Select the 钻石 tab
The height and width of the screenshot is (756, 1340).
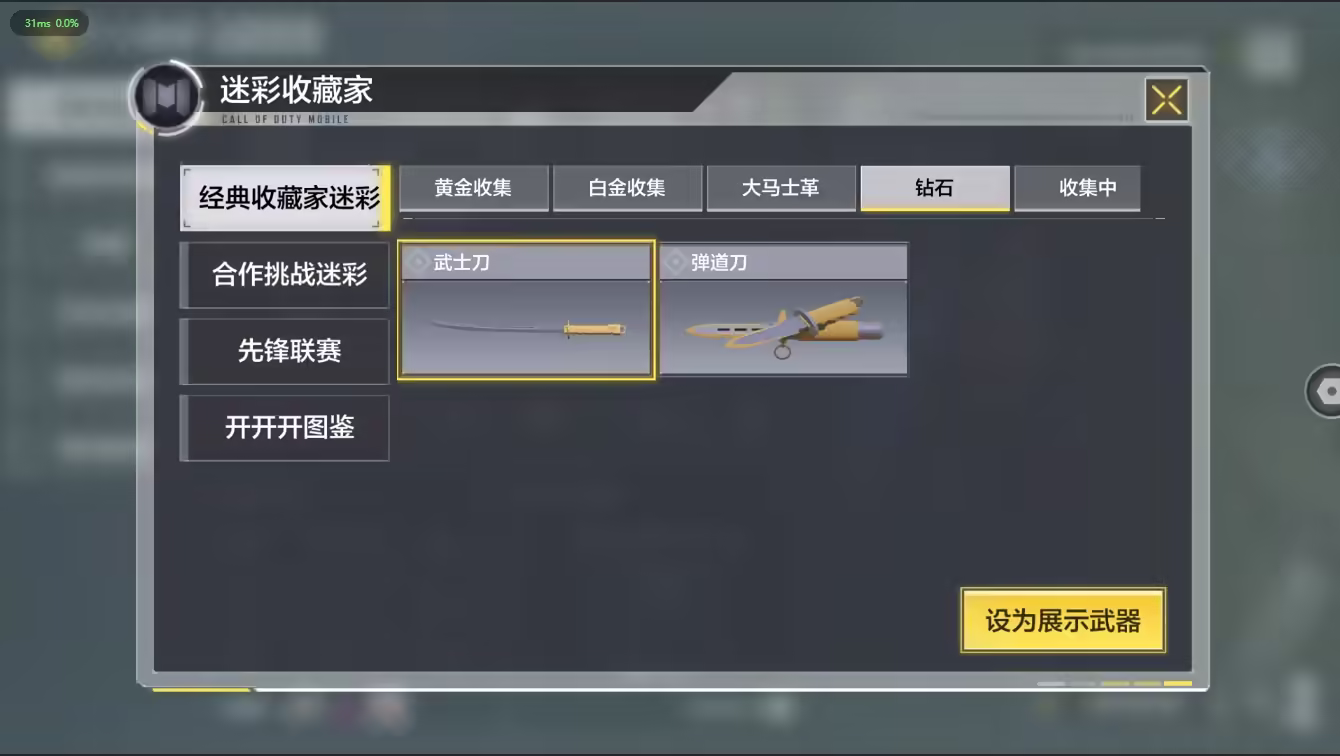(935, 188)
